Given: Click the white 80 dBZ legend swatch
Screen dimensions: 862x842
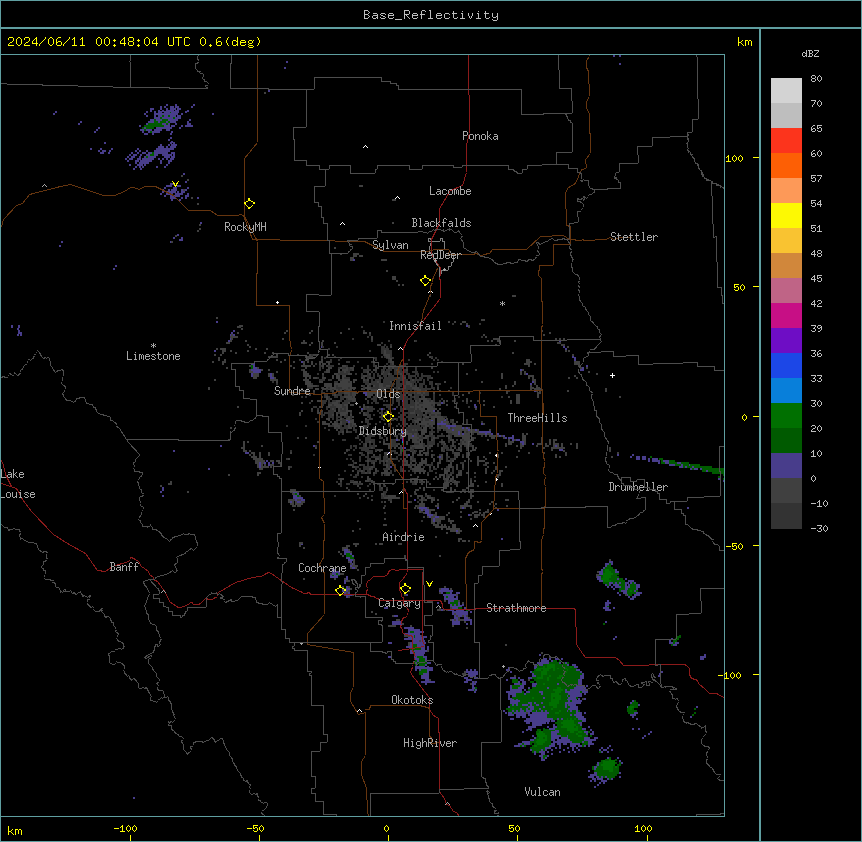Looking at the screenshot, I should (x=786, y=91).
